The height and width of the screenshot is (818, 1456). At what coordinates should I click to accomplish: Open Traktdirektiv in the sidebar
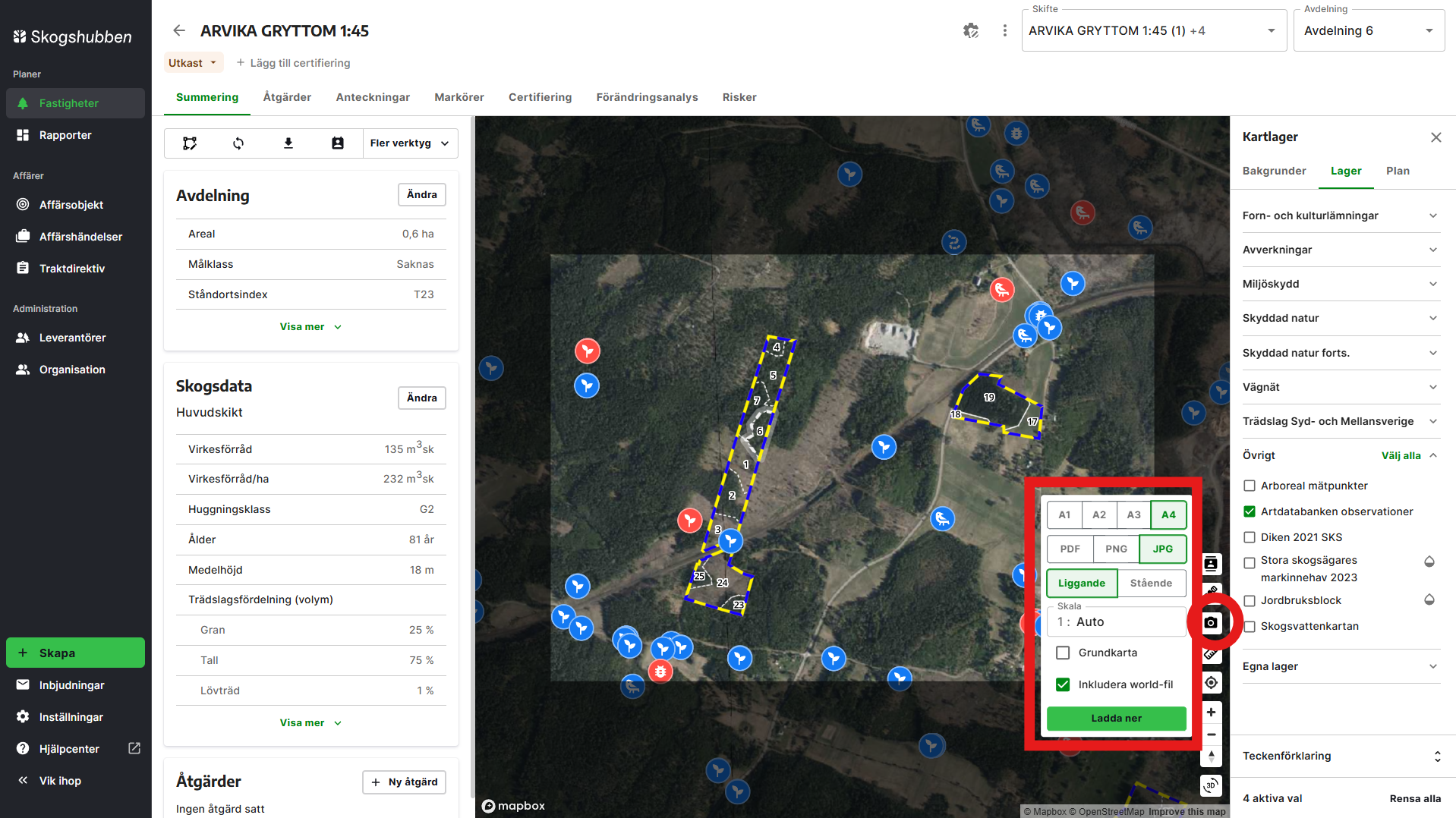coord(75,269)
